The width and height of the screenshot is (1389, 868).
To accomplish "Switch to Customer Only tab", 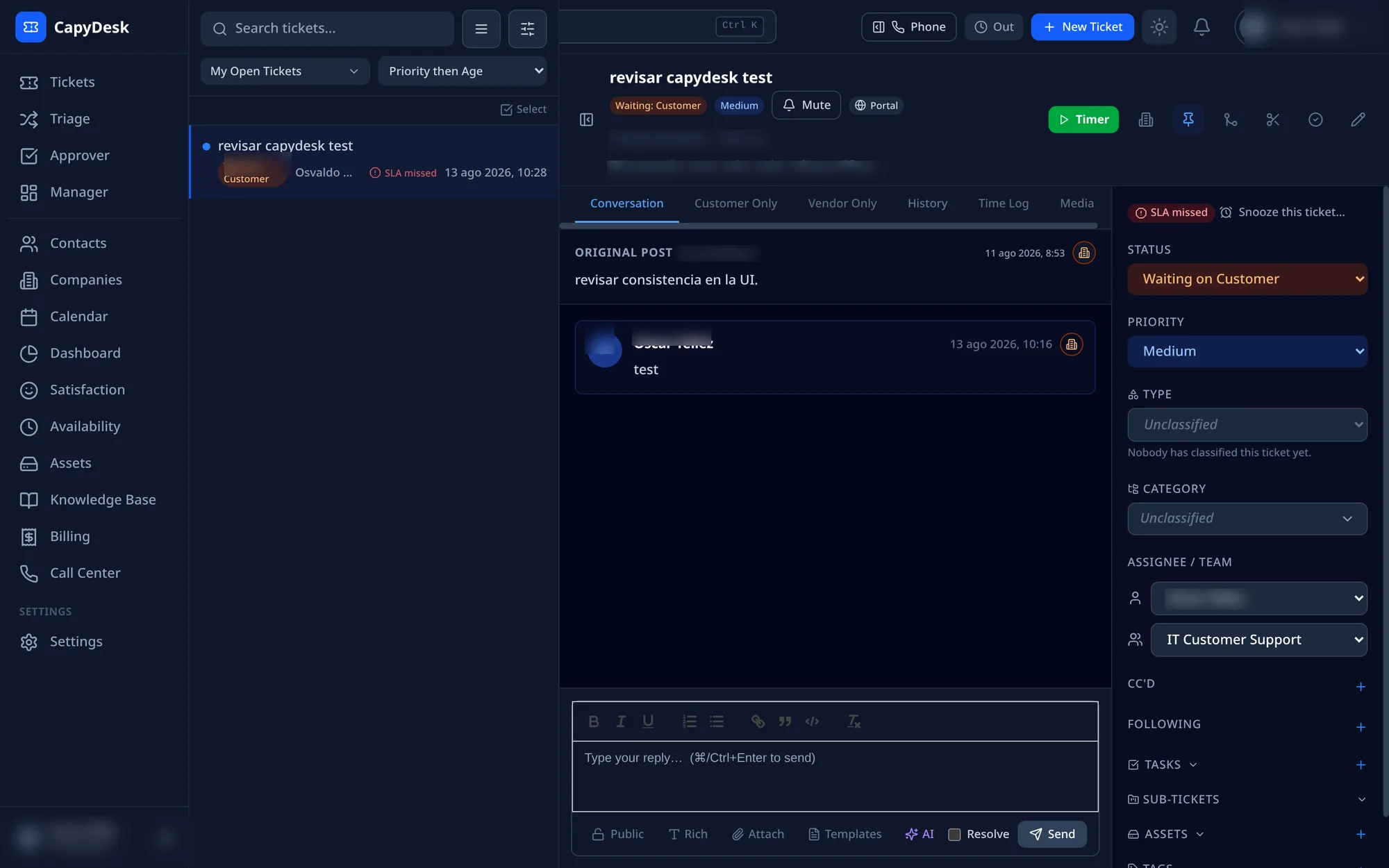I will pos(735,203).
